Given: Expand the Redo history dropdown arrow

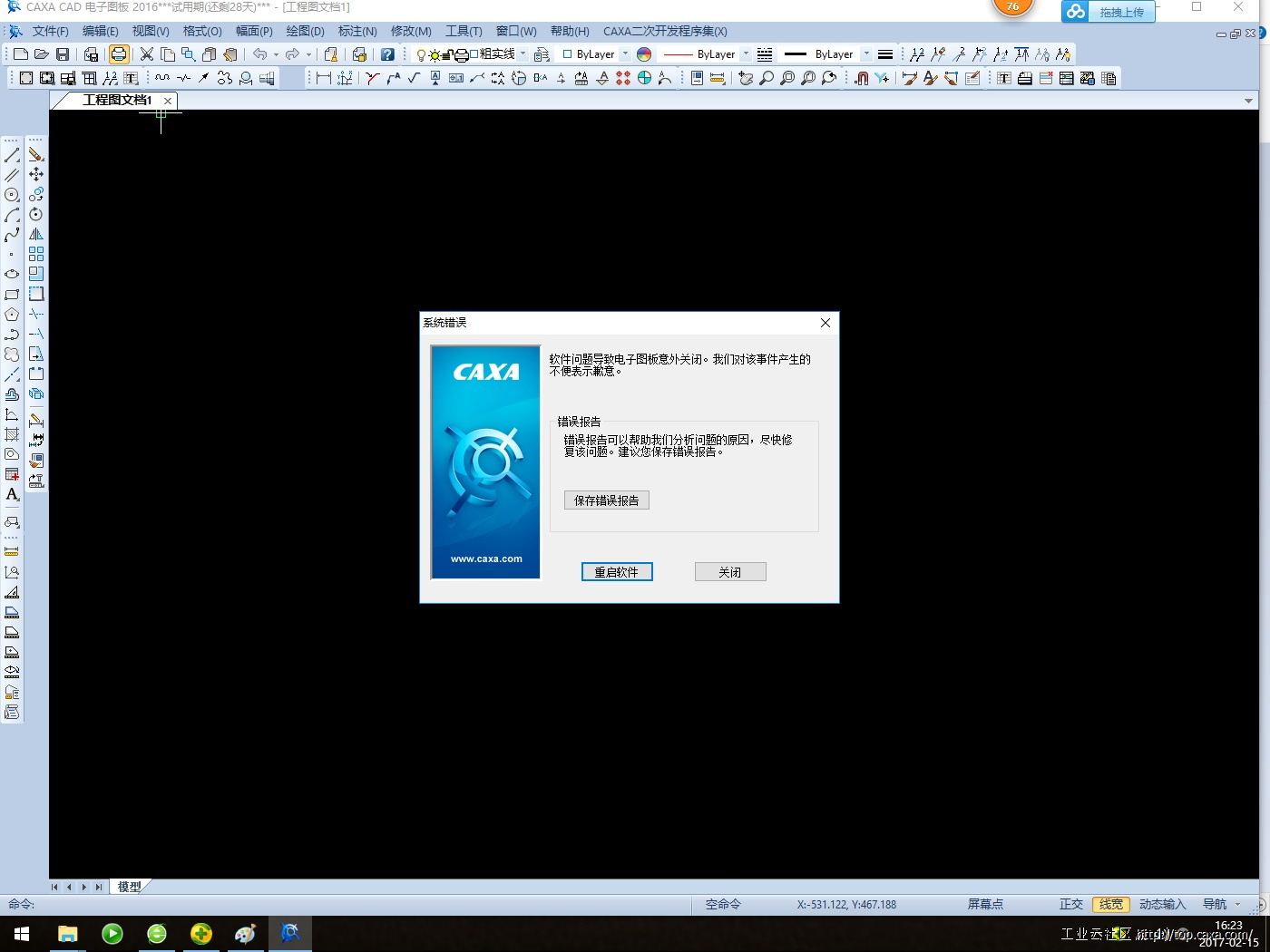Looking at the screenshot, I should point(308,54).
